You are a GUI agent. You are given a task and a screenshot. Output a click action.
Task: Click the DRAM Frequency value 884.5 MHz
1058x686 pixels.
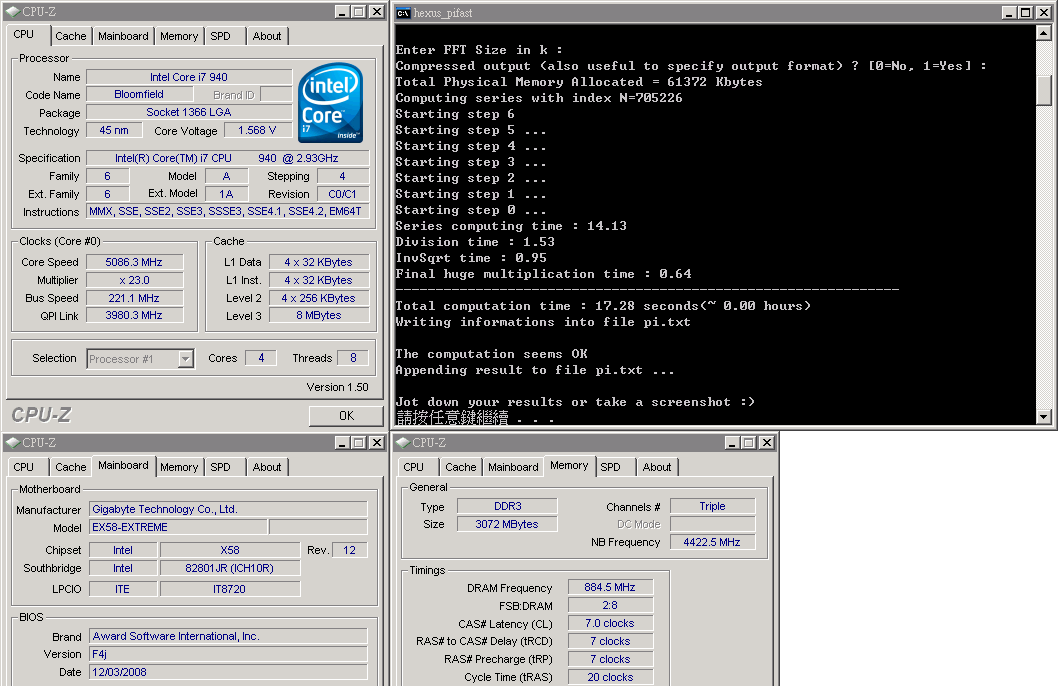coord(611,588)
